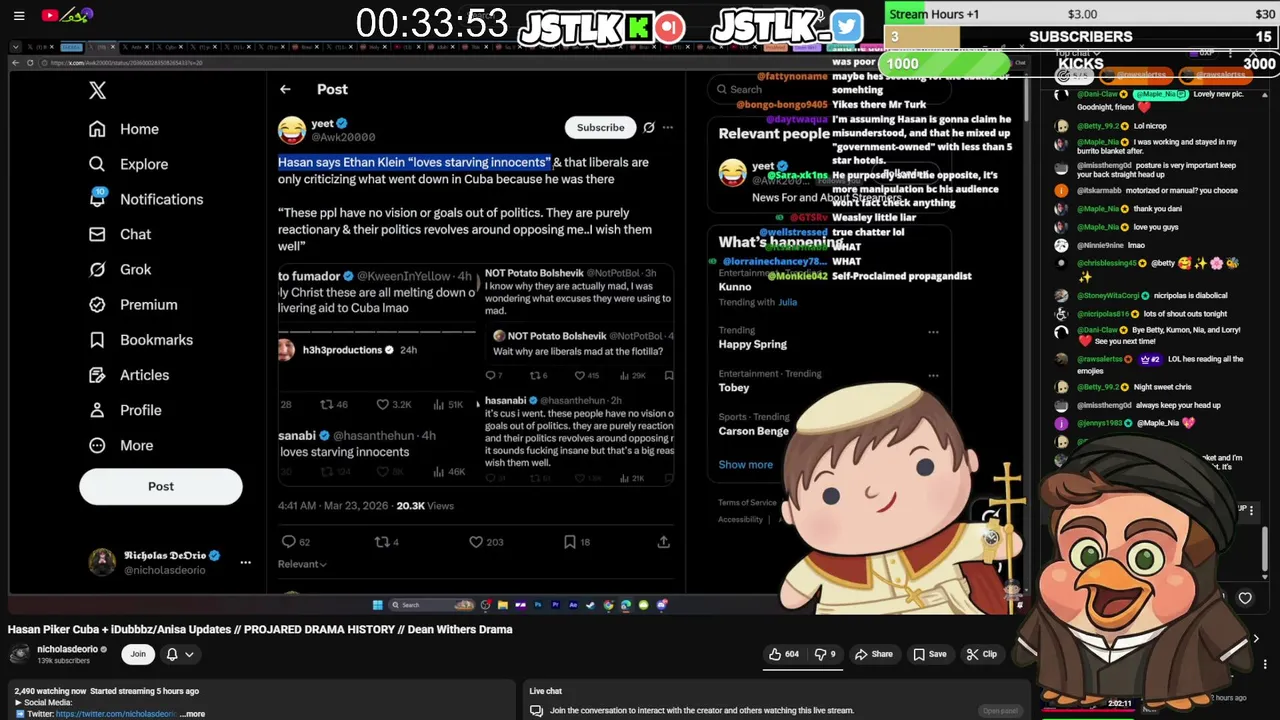Open three-dot menu on yeet's post

click(668, 127)
